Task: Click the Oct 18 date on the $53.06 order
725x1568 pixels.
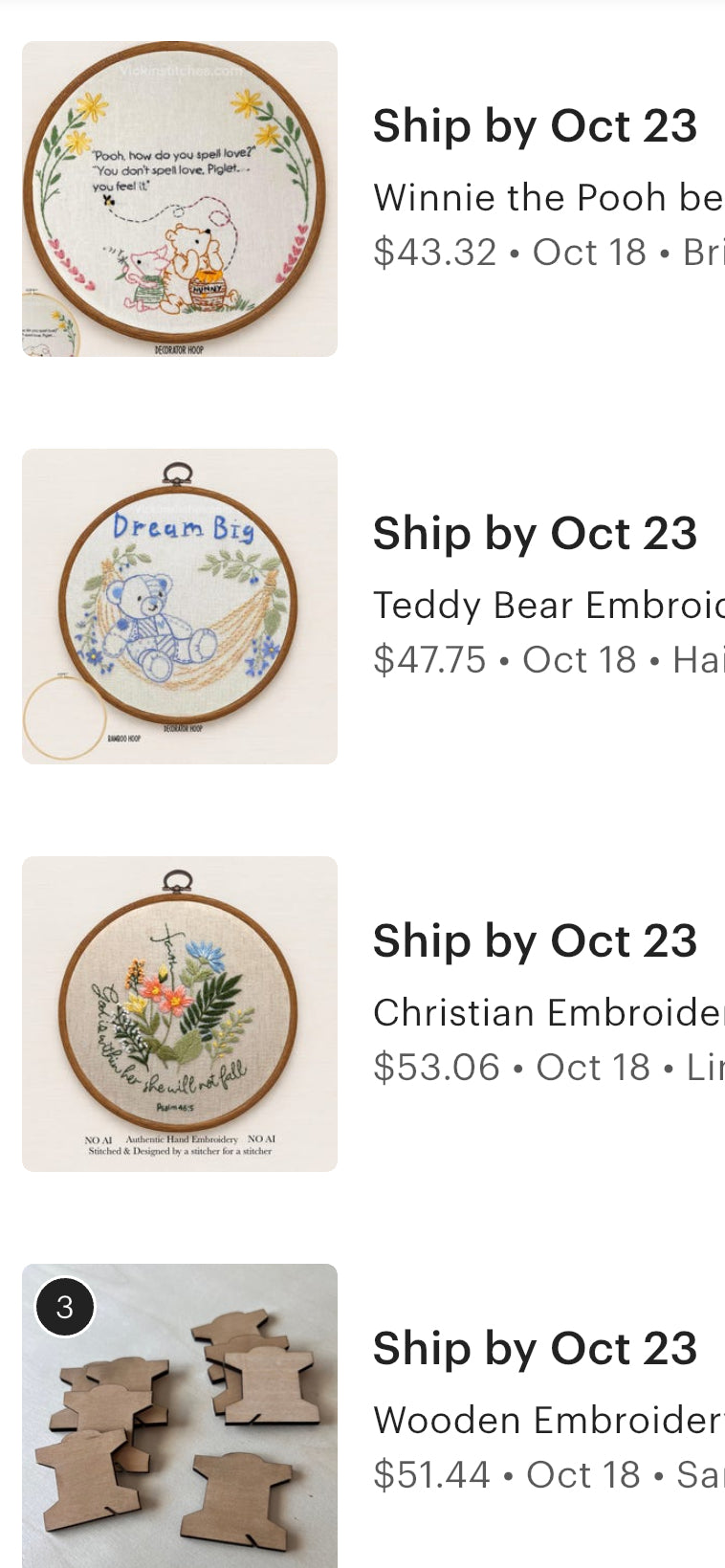Action: pyautogui.click(x=593, y=1068)
